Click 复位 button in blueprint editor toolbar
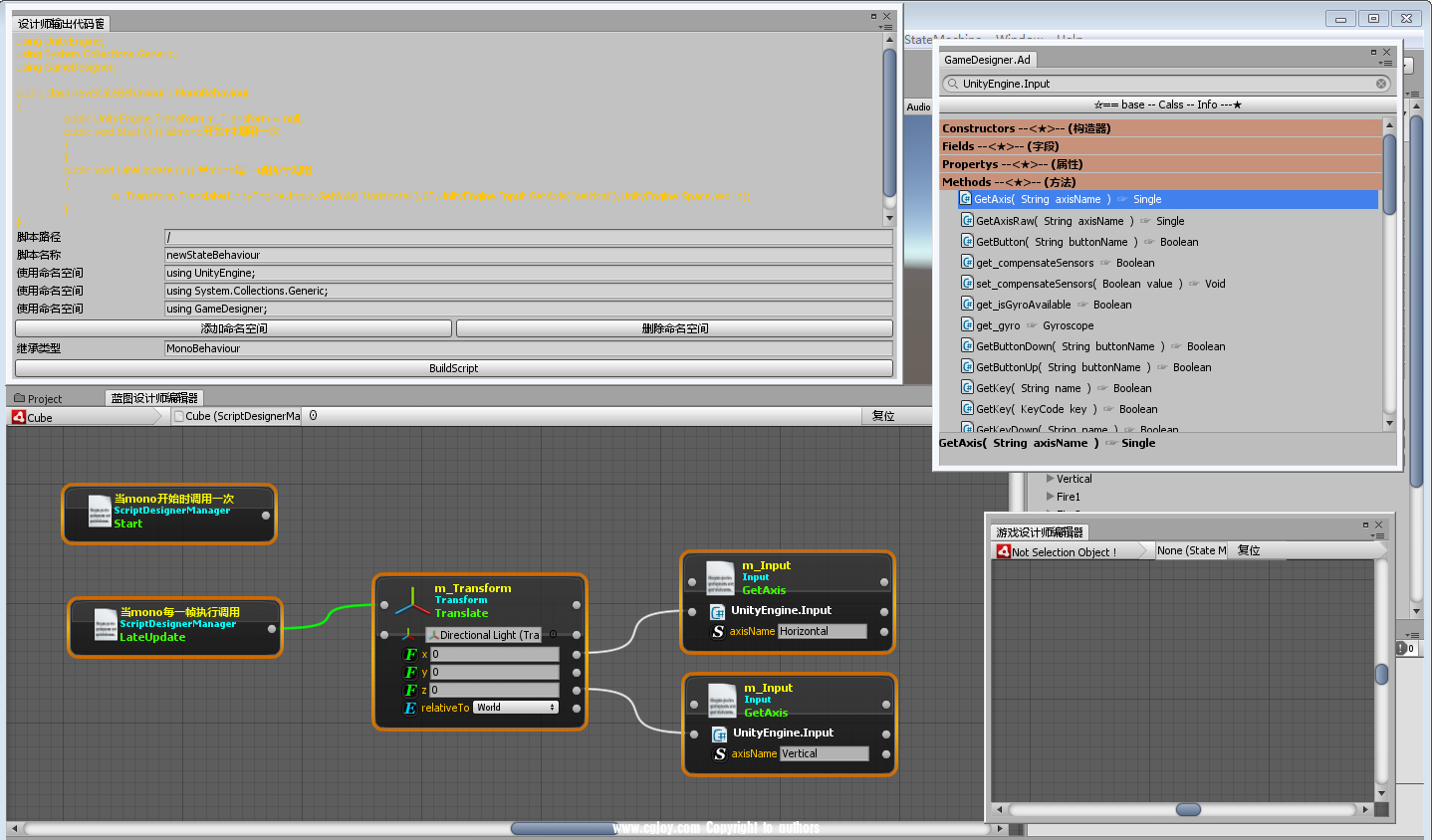The width and height of the screenshot is (1432, 840). click(883, 416)
